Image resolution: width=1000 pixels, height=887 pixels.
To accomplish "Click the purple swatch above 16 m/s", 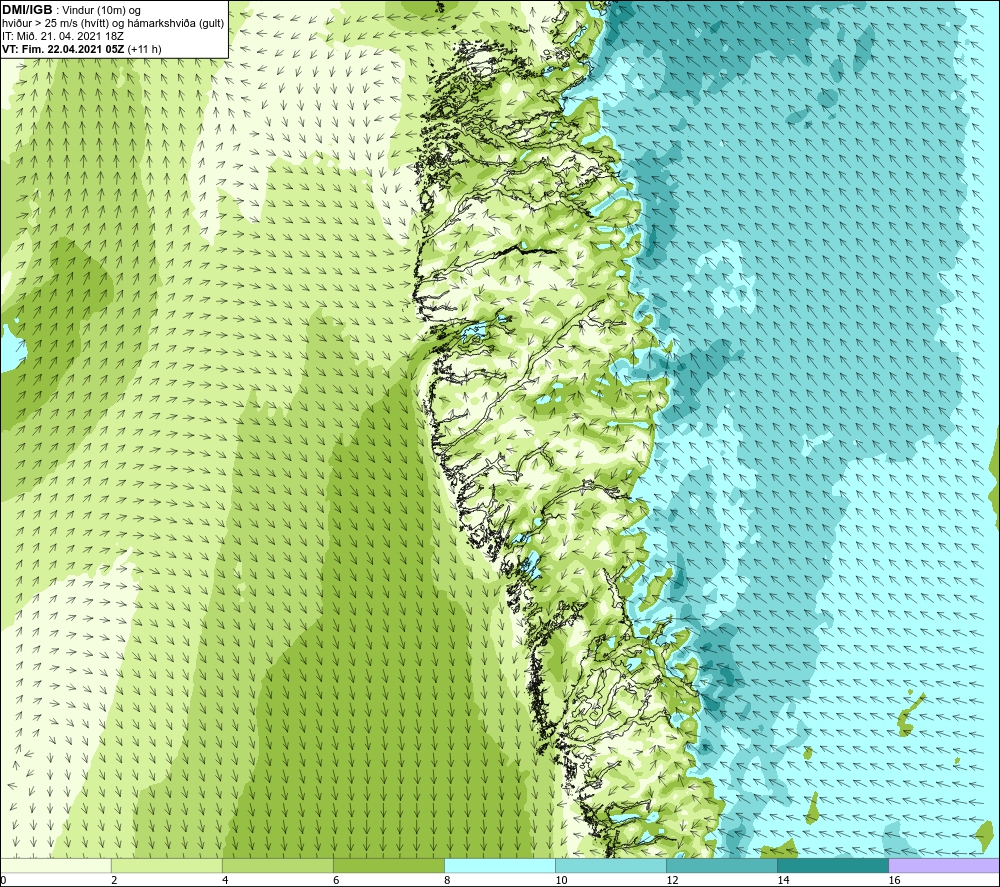I will click(945, 865).
